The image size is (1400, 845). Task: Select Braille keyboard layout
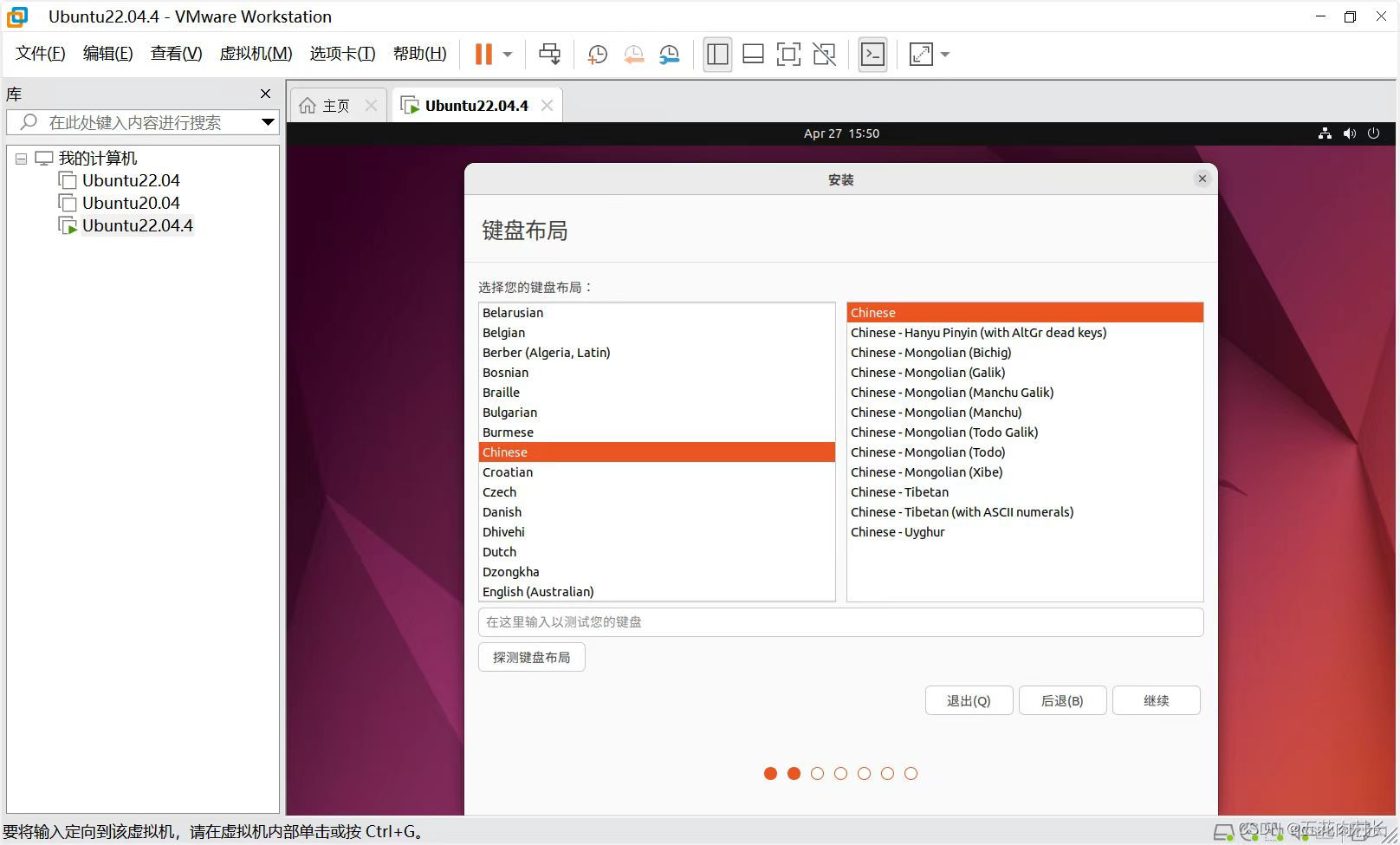[656, 393]
